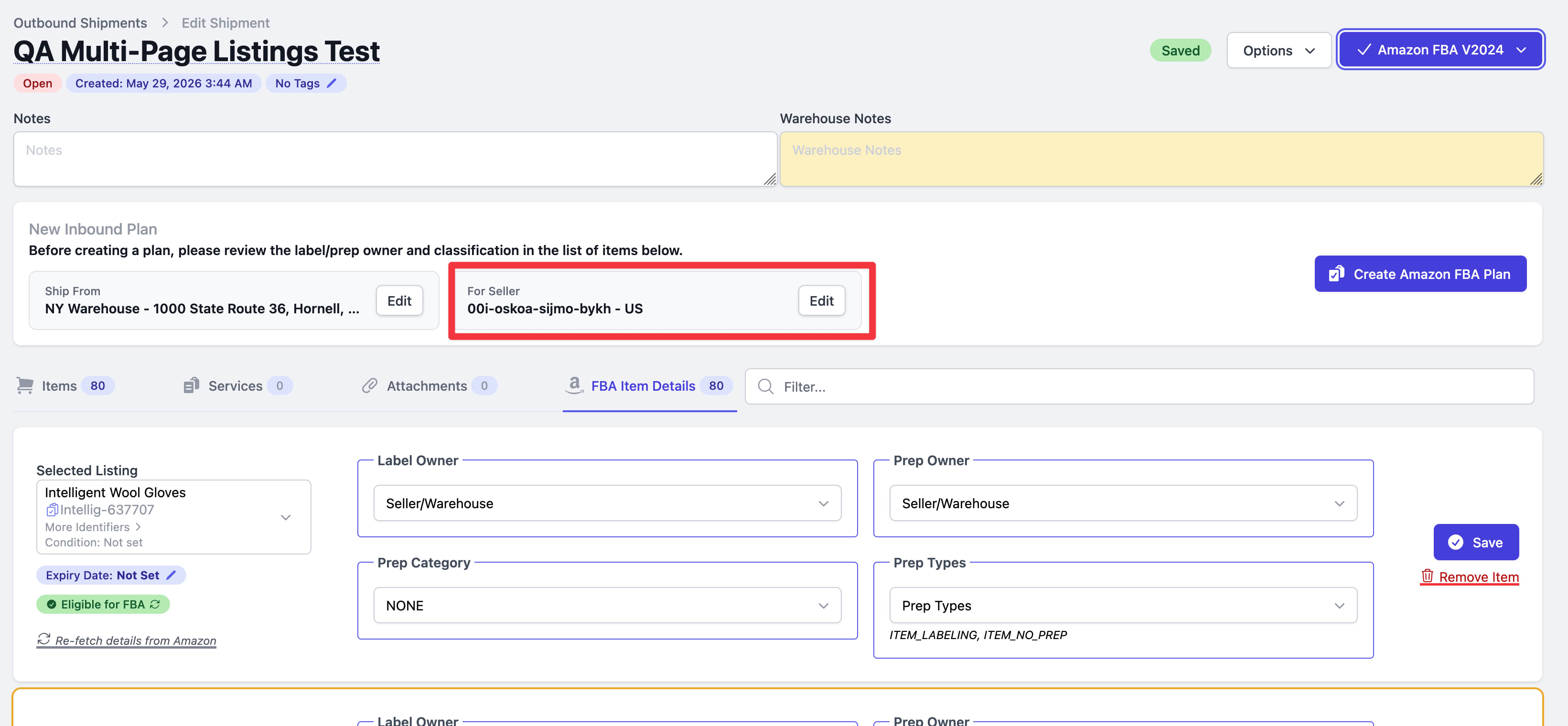Click the Notes field resize handle

pyautogui.click(x=770, y=179)
